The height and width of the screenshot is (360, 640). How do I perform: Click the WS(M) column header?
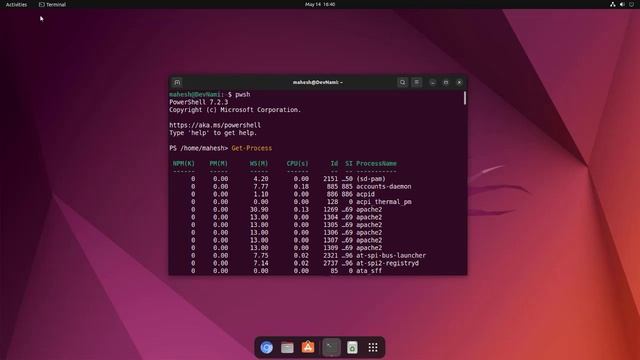click(x=259, y=163)
